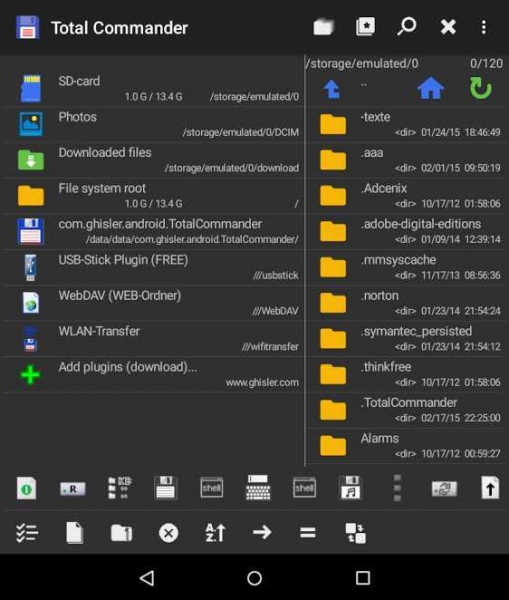Tap the circled X delete icon
509x600 pixels.
(168, 533)
